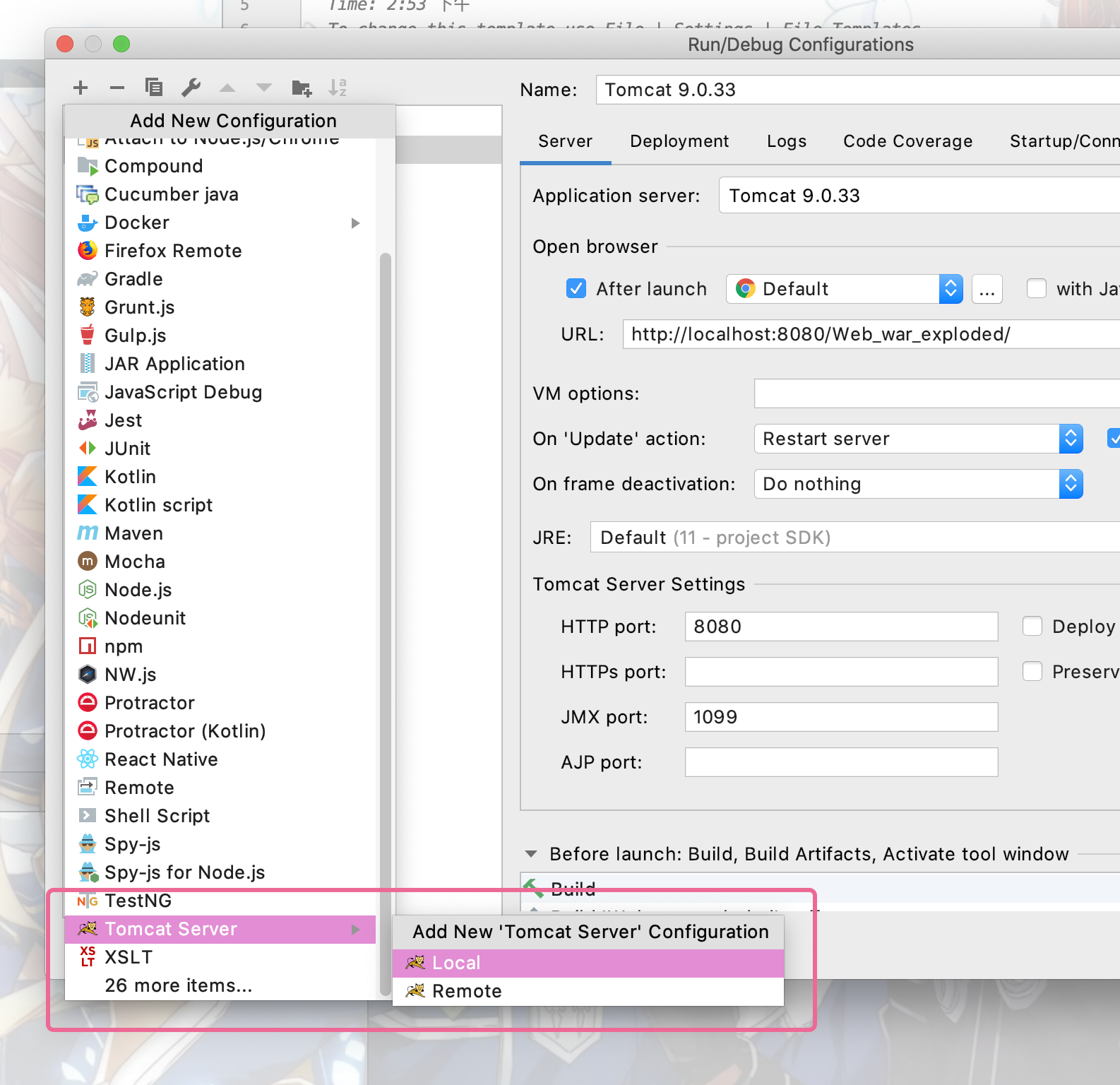Choose JUnit configuration type
The height and width of the screenshot is (1085, 1120).
[220, 449]
